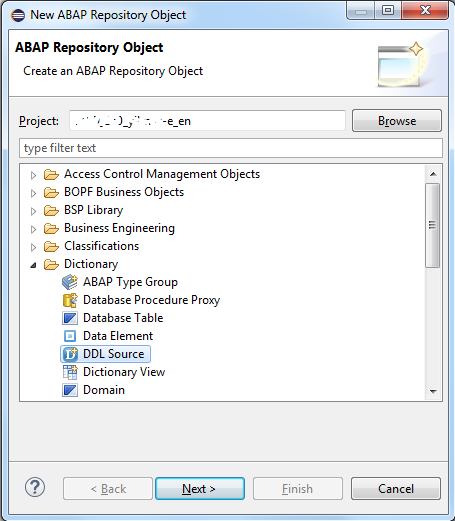Viewport: 455px width, 521px height.
Task: Select Domain entry
Action: [104, 390]
